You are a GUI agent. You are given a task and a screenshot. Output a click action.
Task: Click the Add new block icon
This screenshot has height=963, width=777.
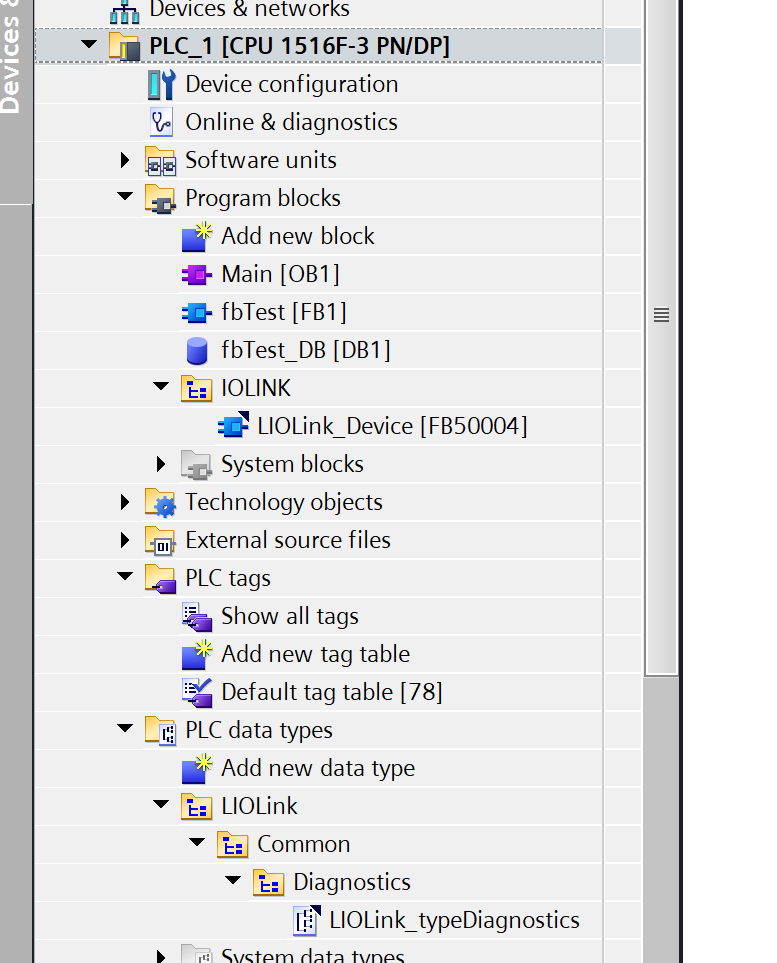coord(197,237)
